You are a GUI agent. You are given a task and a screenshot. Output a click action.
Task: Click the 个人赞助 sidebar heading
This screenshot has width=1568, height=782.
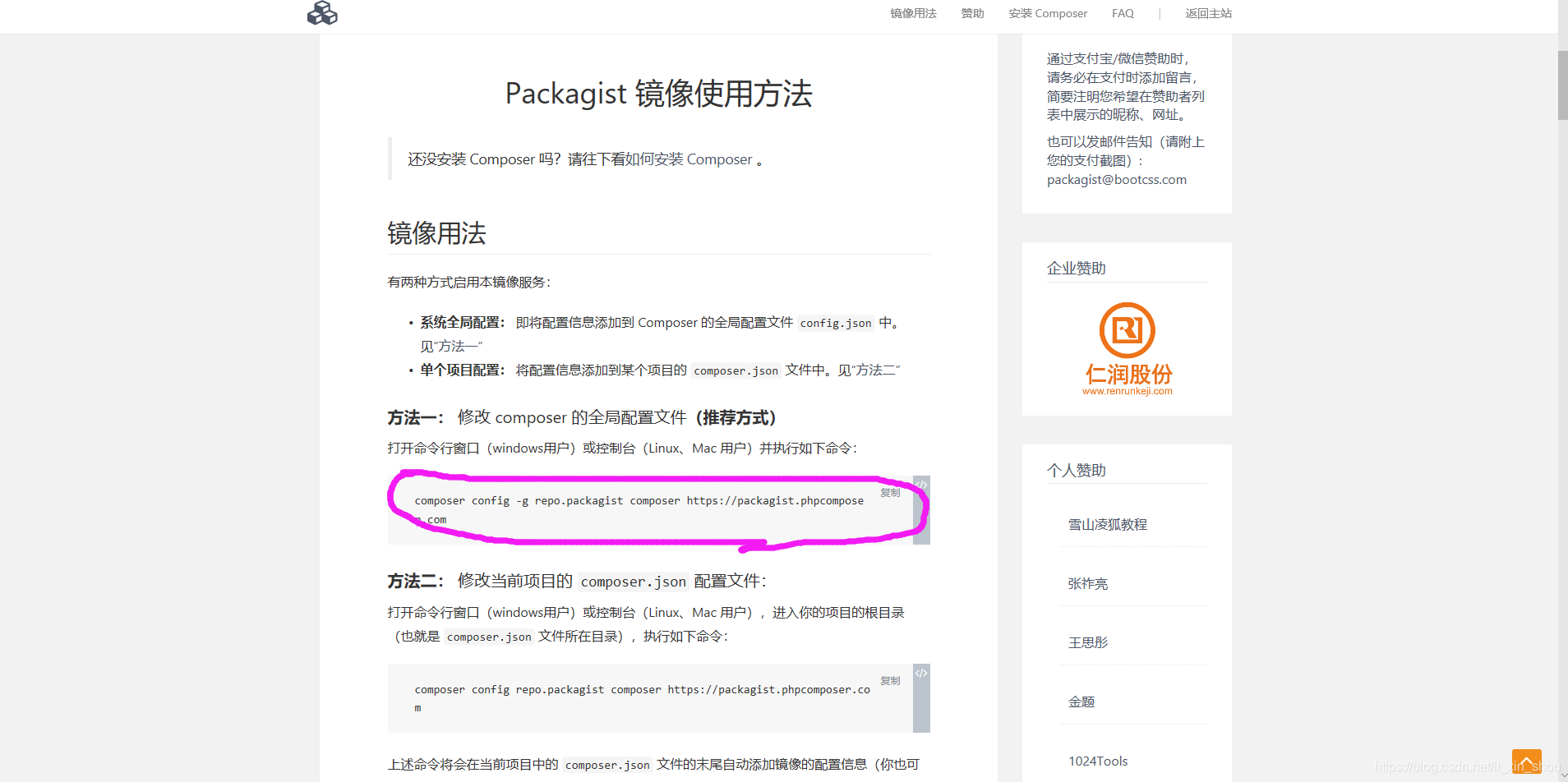point(1076,471)
